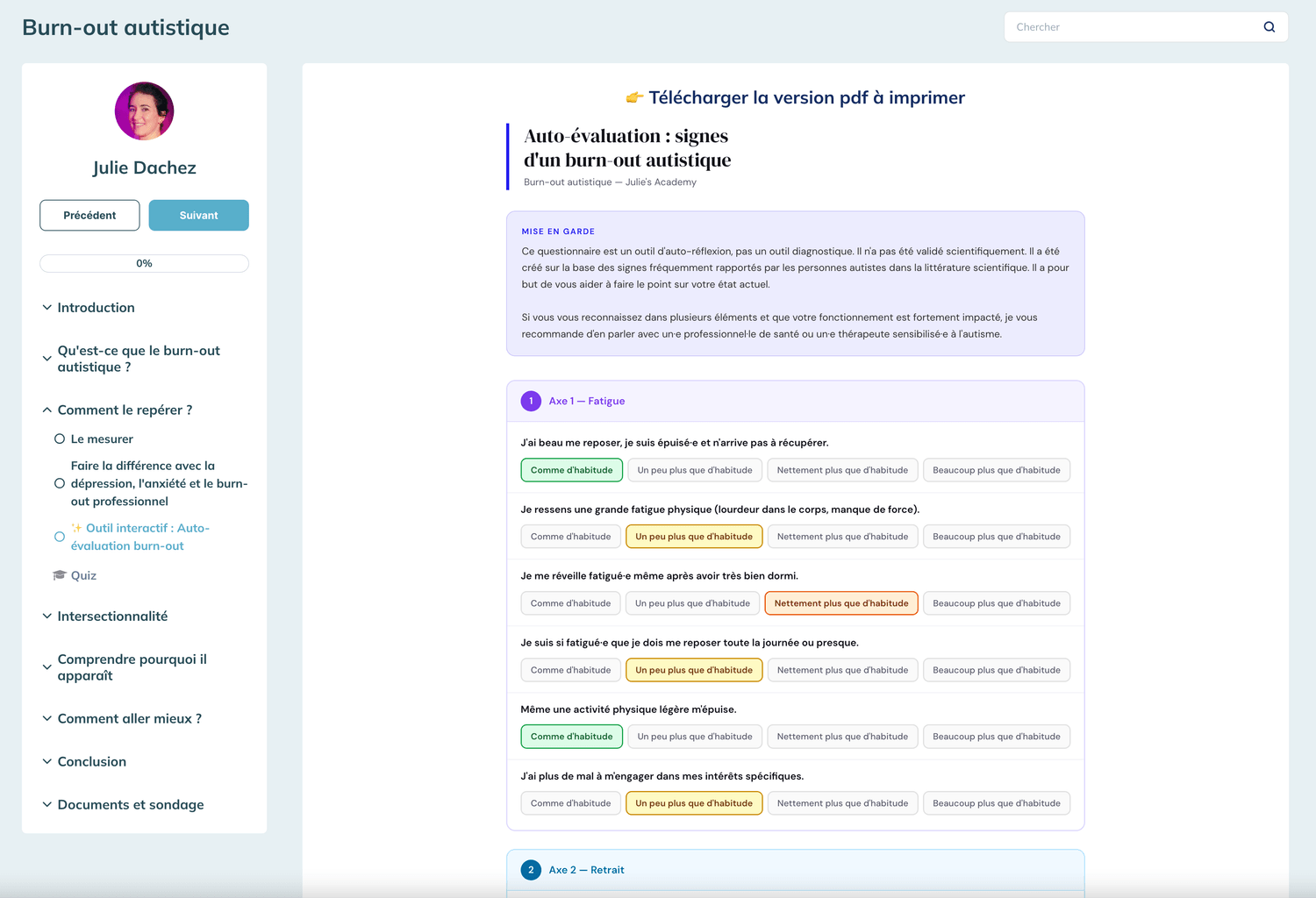Click the Suivant button
The height and width of the screenshot is (898, 1316).
pyautogui.click(x=198, y=216)
